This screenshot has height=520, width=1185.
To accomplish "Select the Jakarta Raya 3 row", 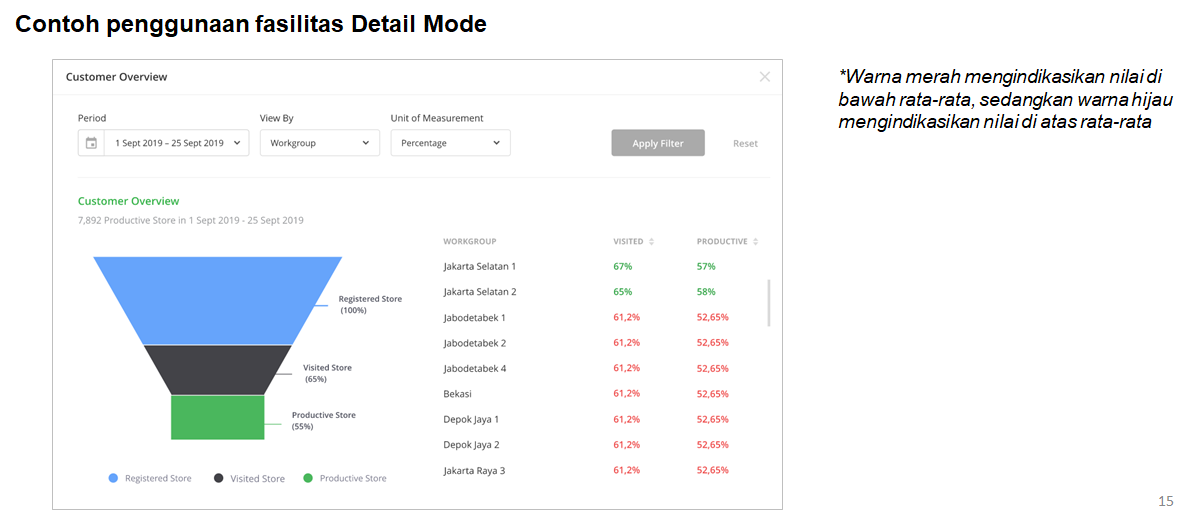I will point(602,470).
